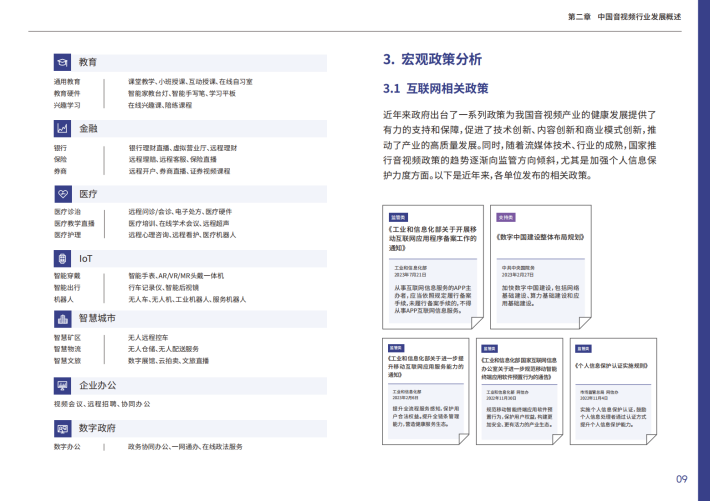Image resolution: width=710 pixels, height=501 pixels.
Task: Select the 智能穿戴 row under IoT
Action: [x=67, y=275]
